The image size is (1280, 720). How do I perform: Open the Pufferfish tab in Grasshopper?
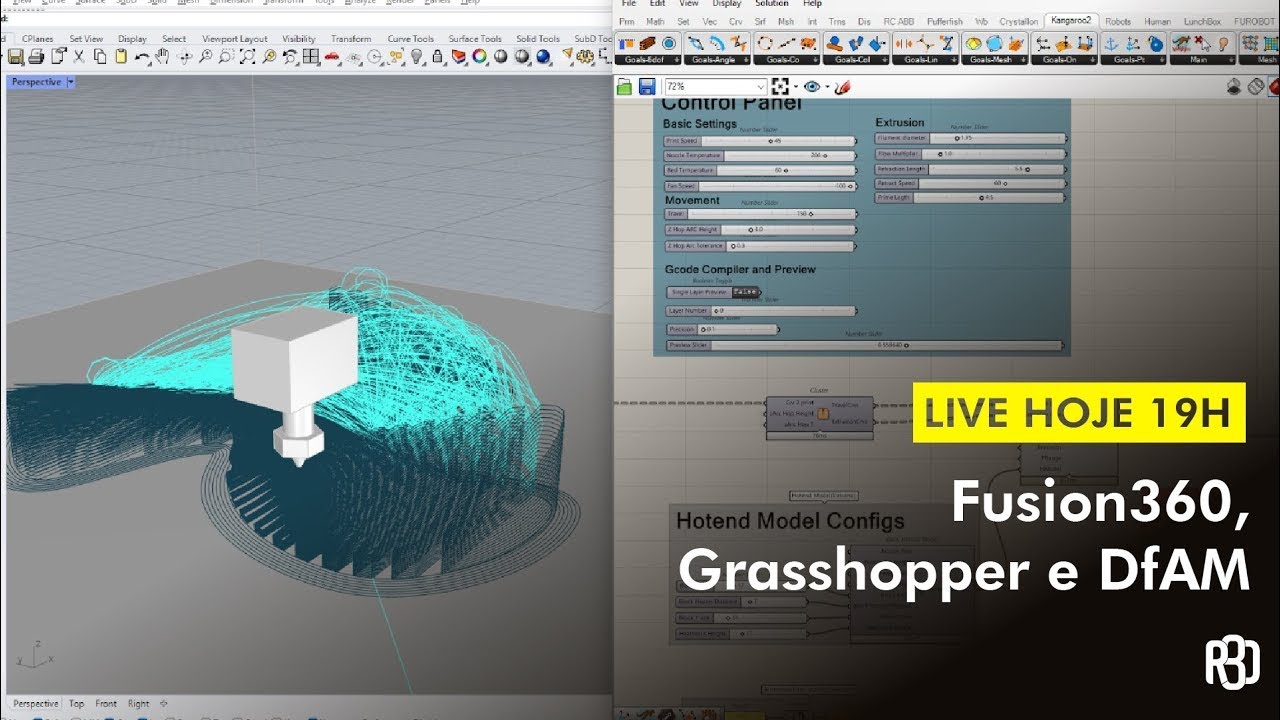(945, 21)
